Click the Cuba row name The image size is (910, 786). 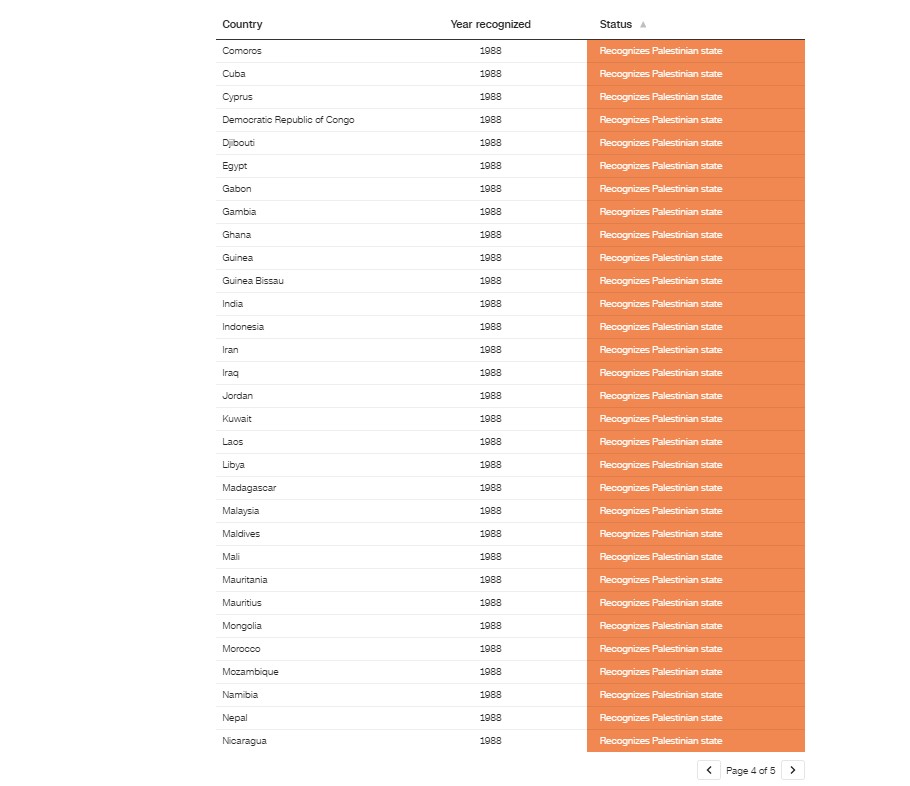coord(234,74)
